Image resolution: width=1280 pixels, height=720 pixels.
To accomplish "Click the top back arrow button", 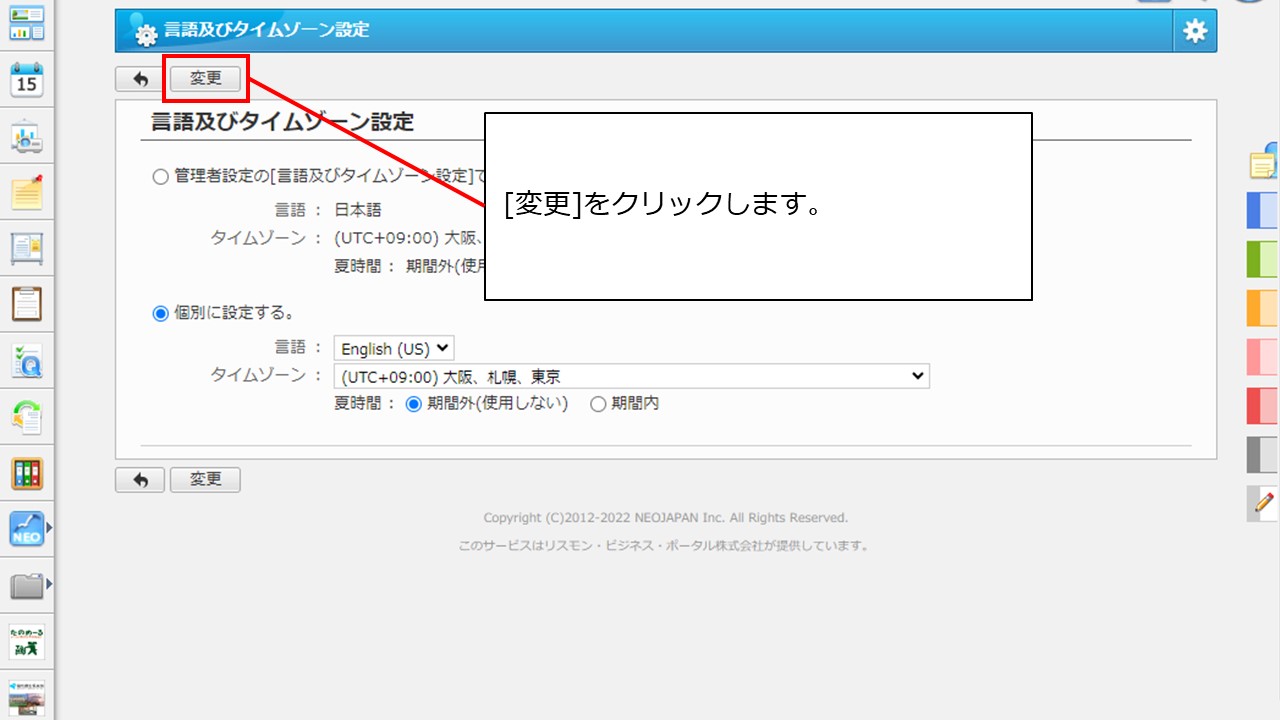I will tap(140, 79).
